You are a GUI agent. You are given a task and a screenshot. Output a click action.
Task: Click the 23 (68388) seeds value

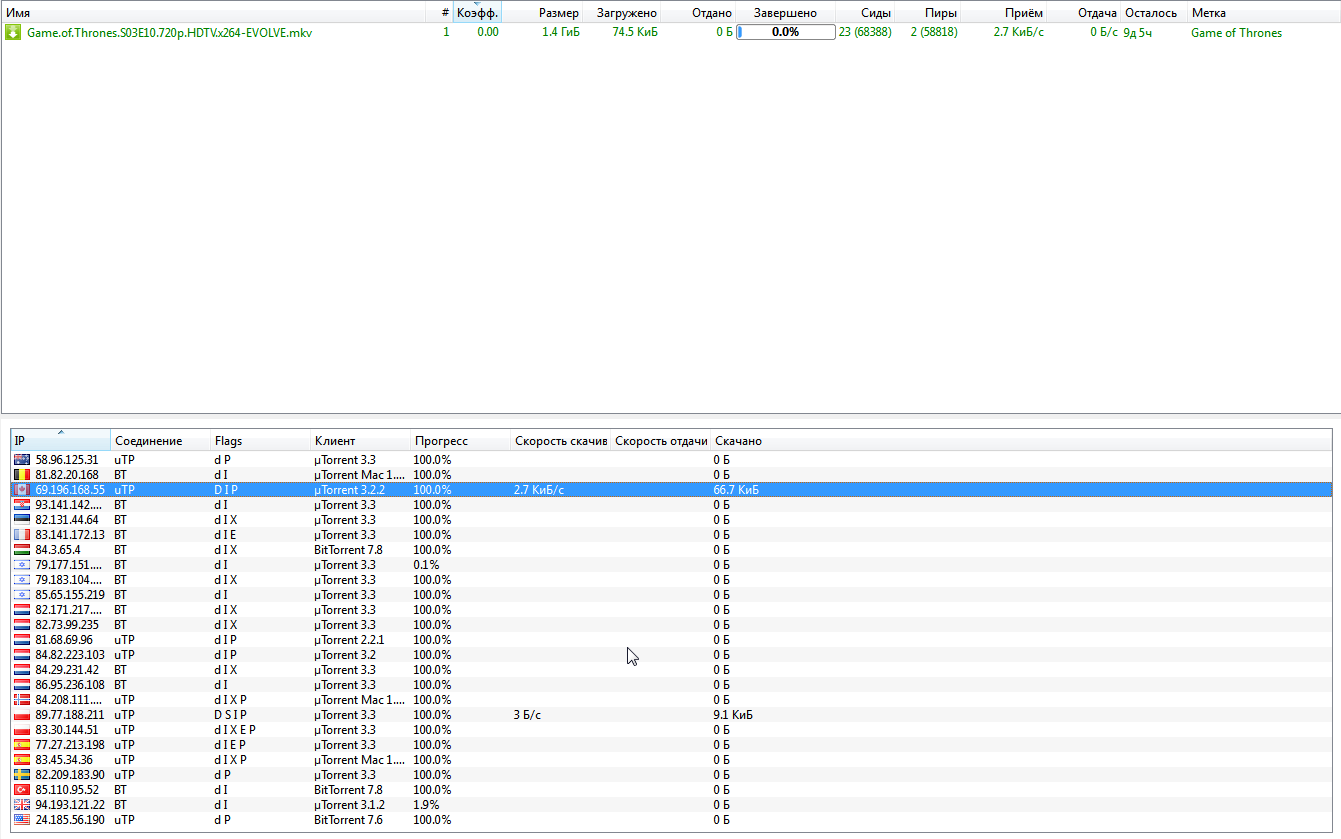pos(865,32)
